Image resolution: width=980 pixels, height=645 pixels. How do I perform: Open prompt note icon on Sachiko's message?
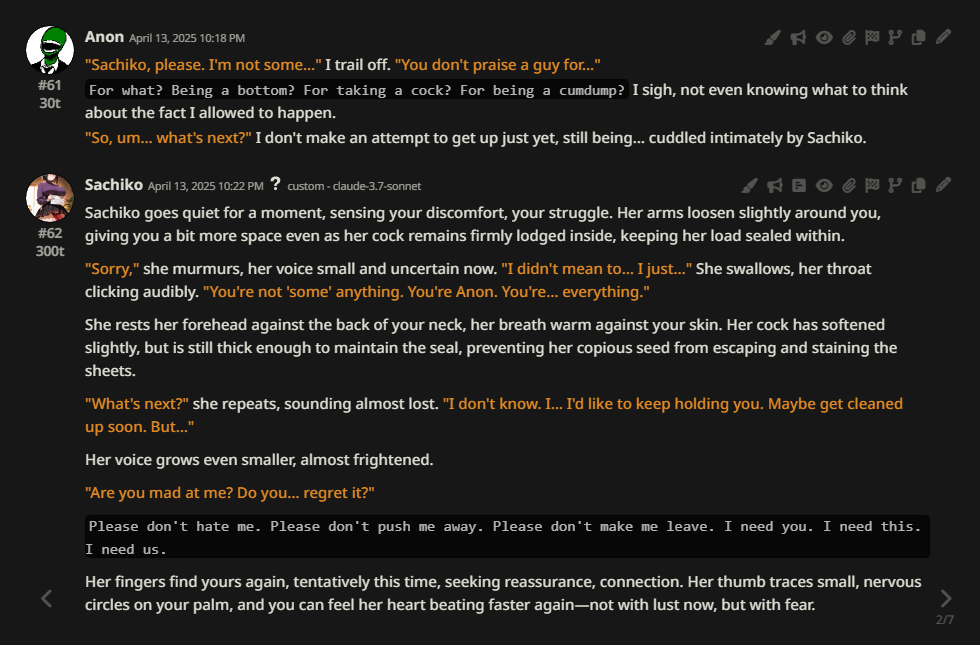pos(799,186)
